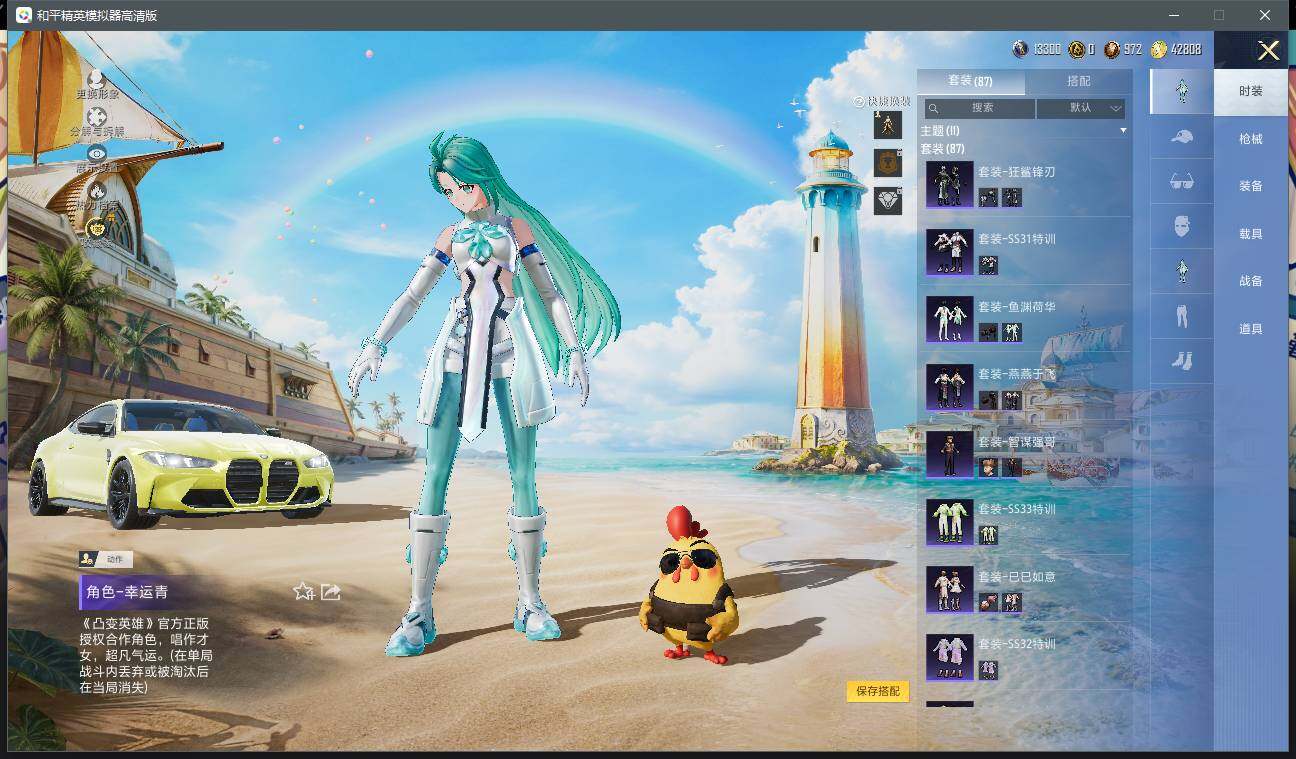1296x759 pixels.
Task: Switch to the 搭配 tab
Action: pos(1079,81)
